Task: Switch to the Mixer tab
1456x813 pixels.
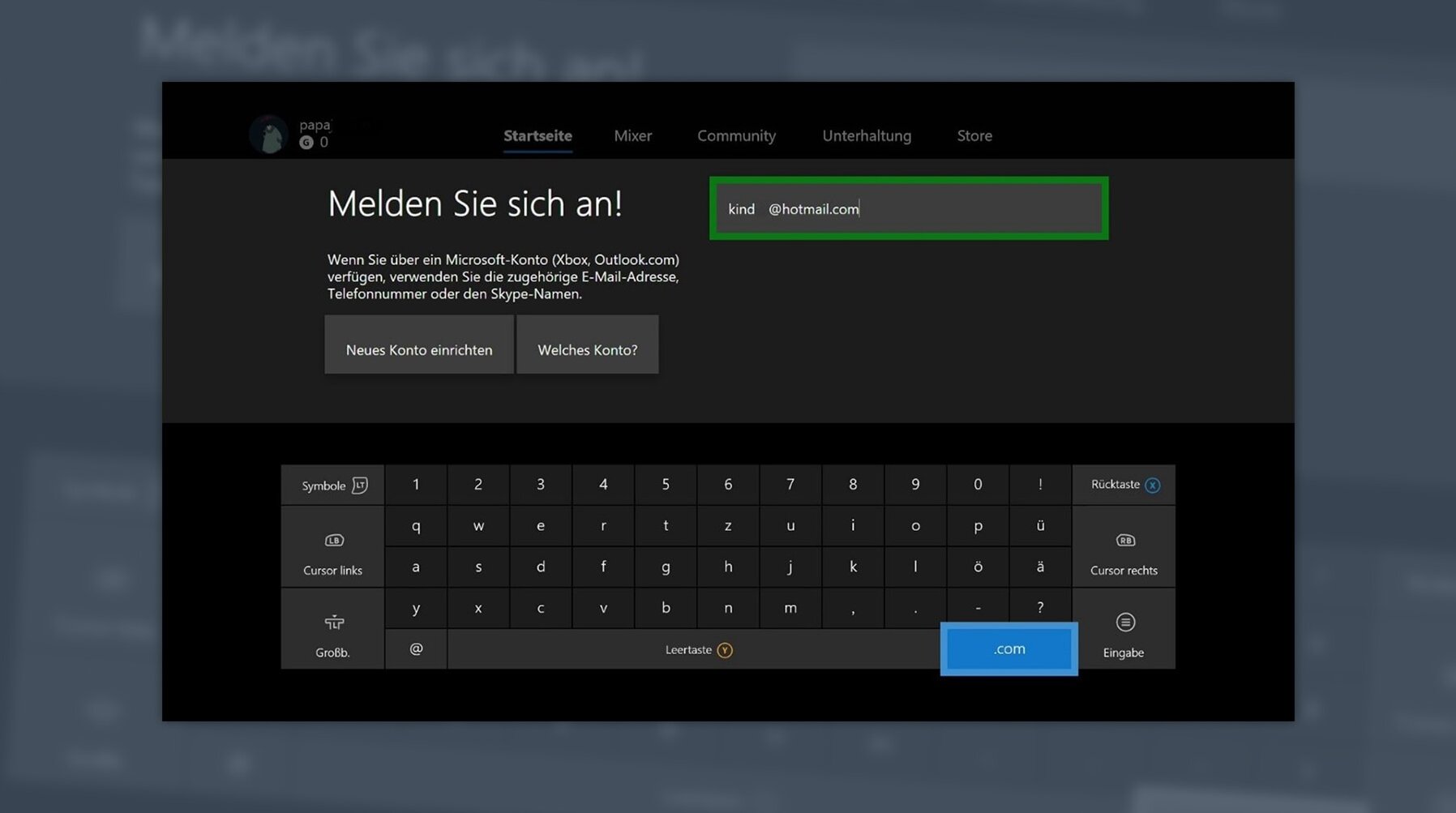Action: coord(632,135)
